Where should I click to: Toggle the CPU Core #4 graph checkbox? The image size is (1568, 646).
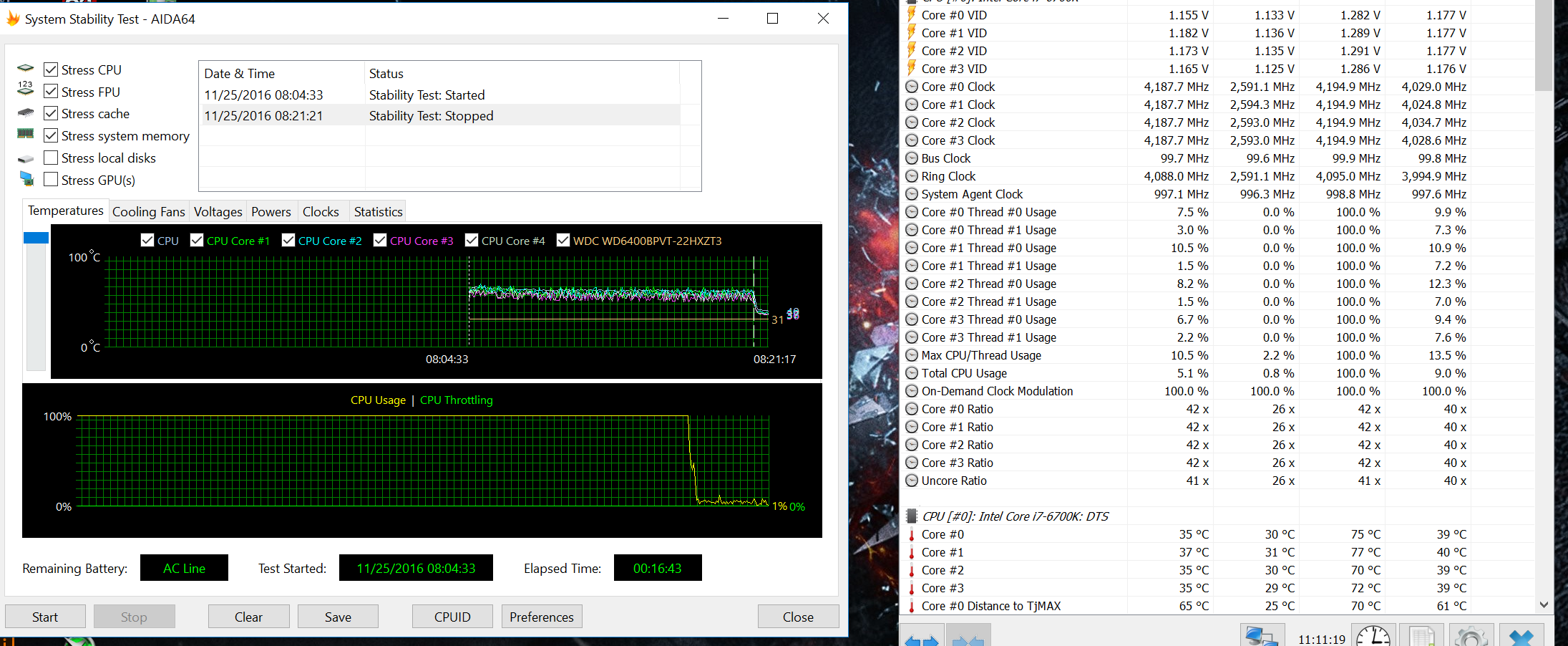472,241
